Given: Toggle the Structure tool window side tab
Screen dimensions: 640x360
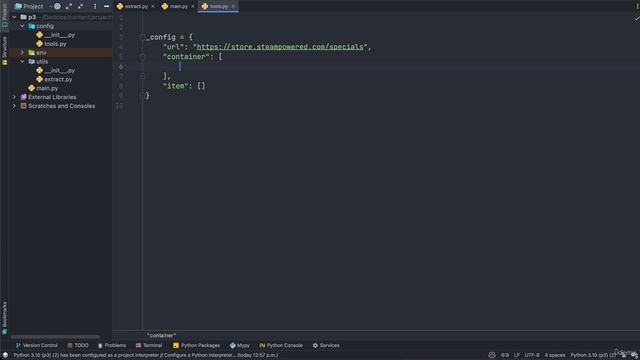Looking at the screenshot, I should click(4, 51).
